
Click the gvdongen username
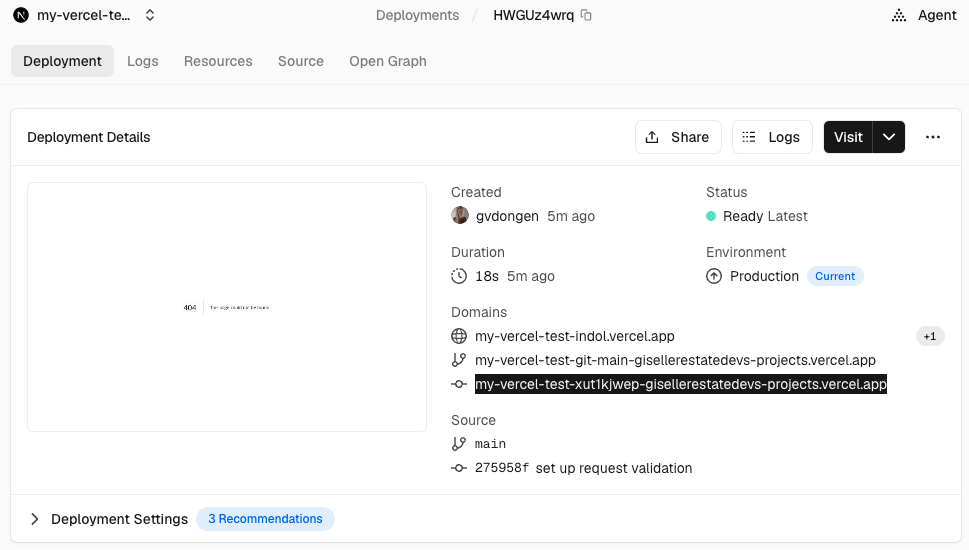click(x=507, y=216)
